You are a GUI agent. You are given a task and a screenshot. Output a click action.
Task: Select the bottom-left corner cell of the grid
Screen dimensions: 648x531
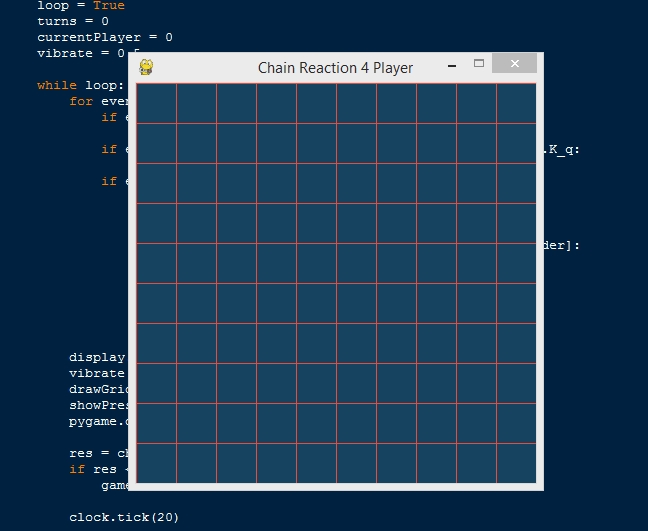pyautogui.click(x=156, y=463)
